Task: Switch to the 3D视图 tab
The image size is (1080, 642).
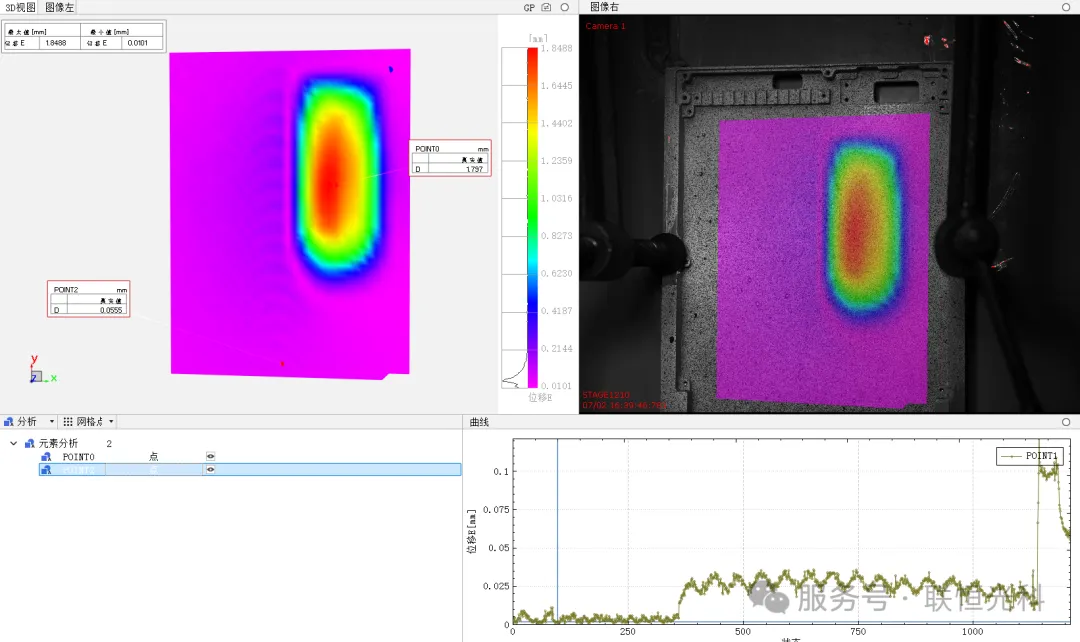Action: (19, 7)
